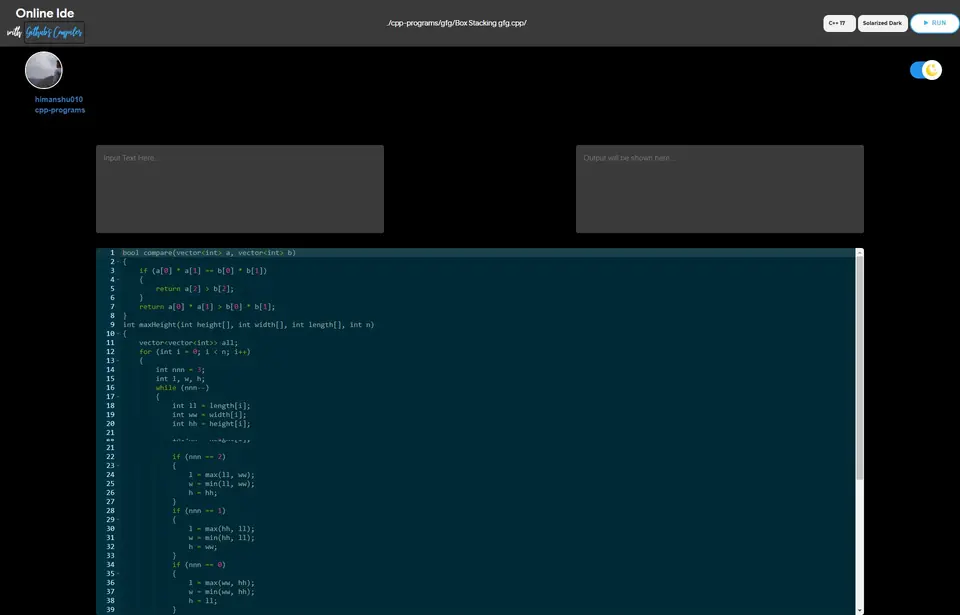960x615 pixels.
Task: Click the 'while (nnn--)' line
Action: click(x=182, y=388)
